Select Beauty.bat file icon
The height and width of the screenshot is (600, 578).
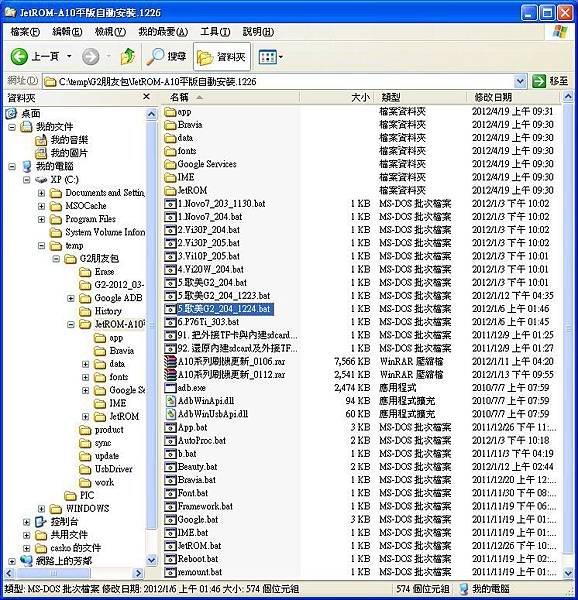pyautogui.click(x=170, y=467)
